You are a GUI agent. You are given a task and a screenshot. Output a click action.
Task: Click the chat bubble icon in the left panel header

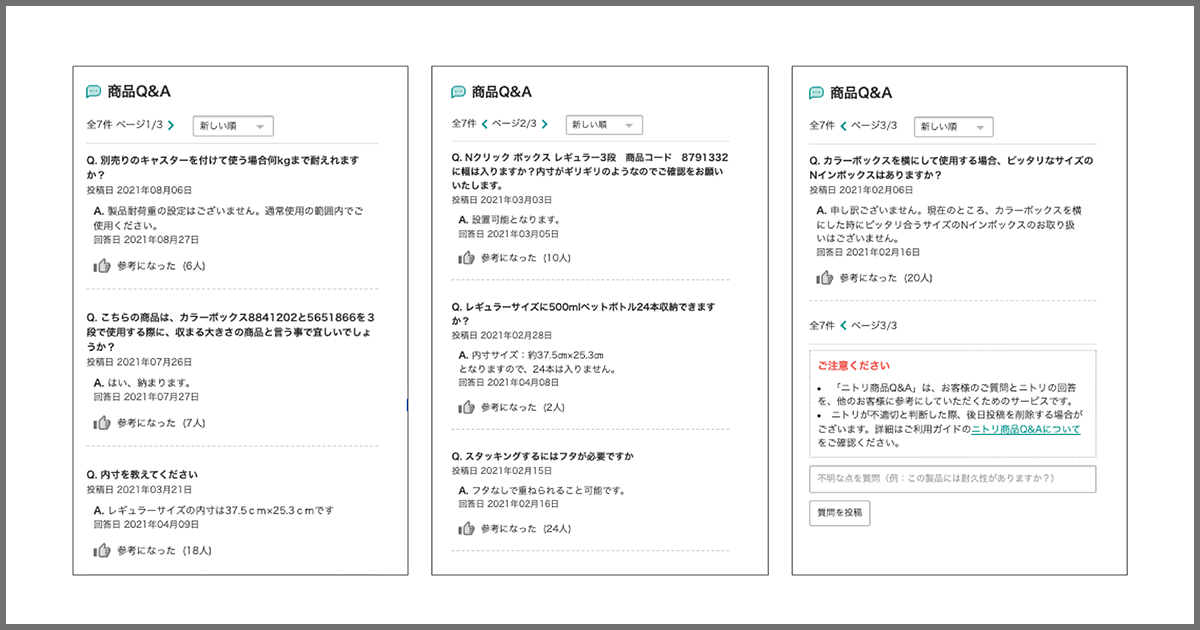pos(94,92)
